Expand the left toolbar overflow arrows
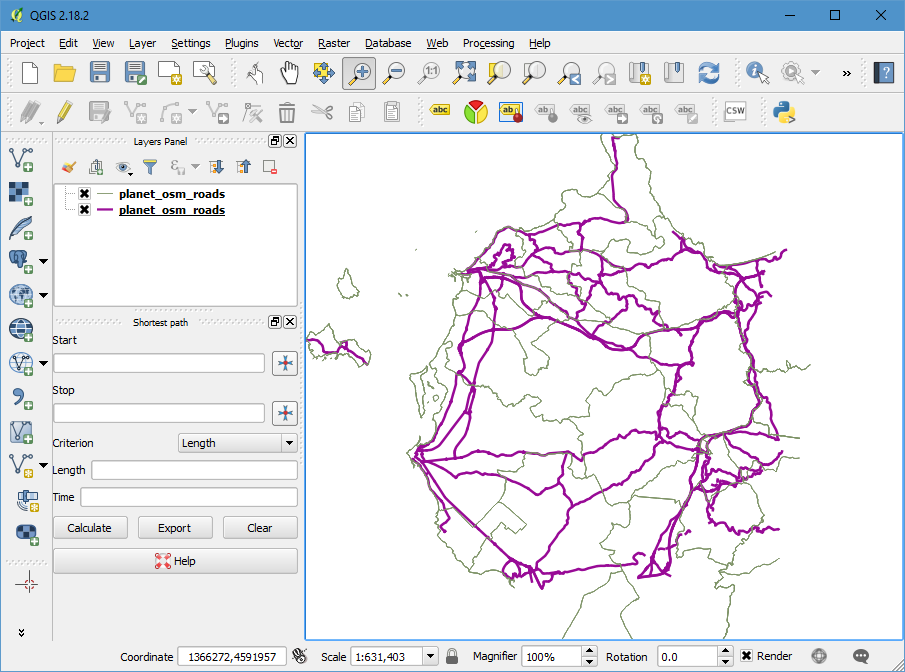 (21, 633)
